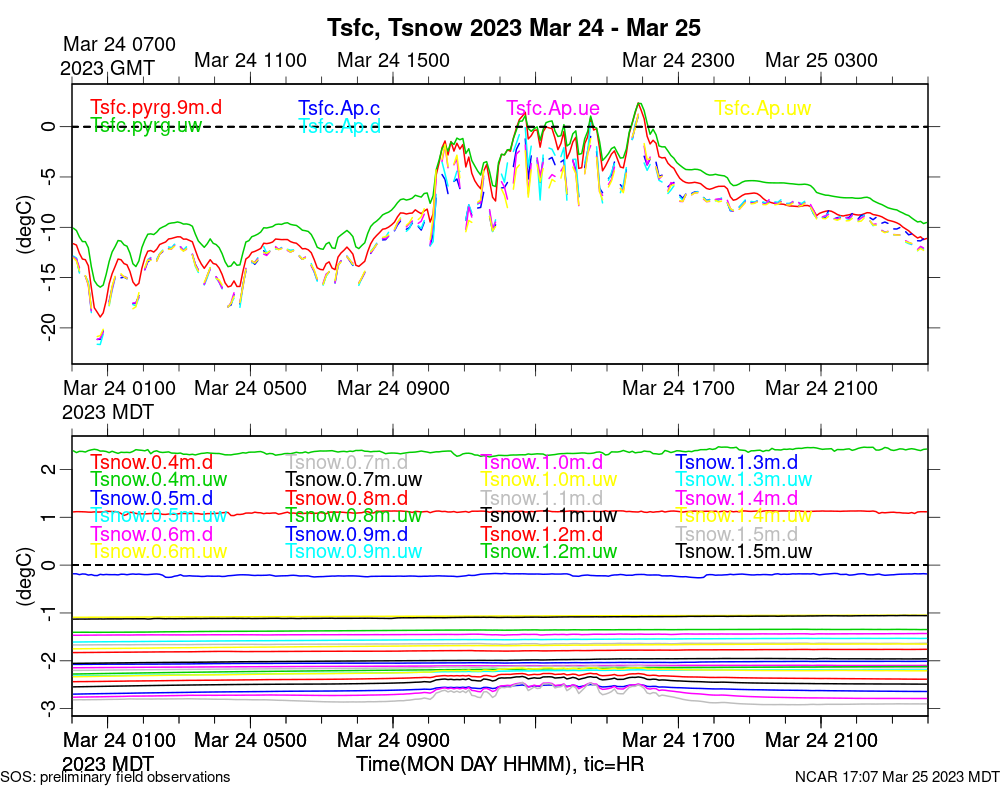Click the SOS: preliminary field observations footer
The image size is (1000, 800).
(x=115, y=777)
